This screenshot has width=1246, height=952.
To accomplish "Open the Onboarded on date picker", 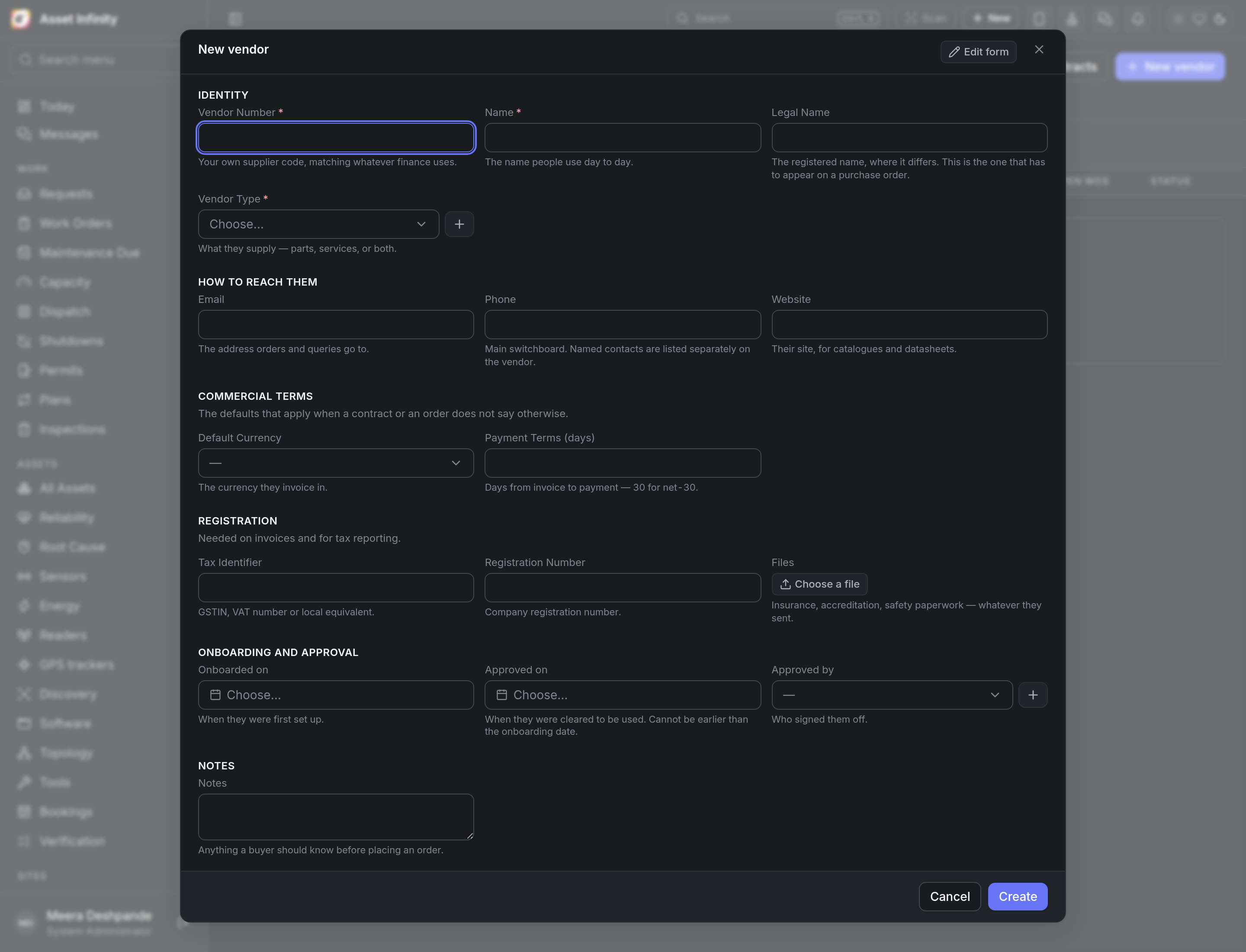I will (335, 695).
